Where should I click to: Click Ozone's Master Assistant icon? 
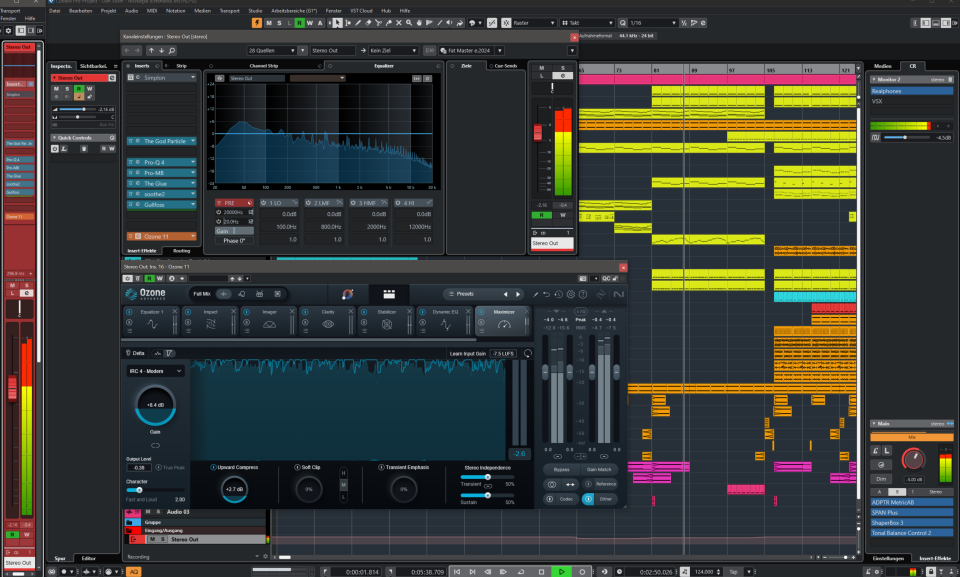348,294
